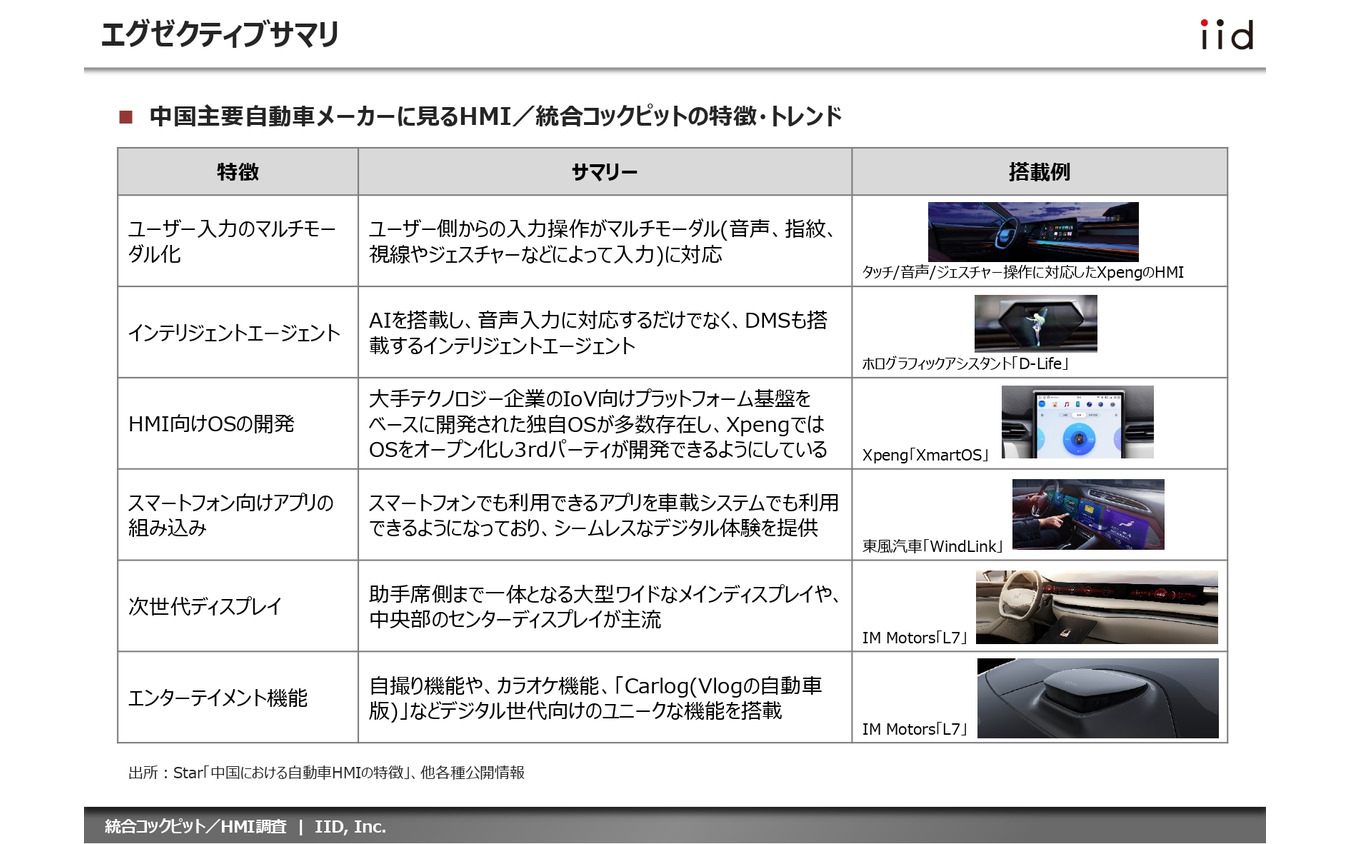Click the XmartOS screen image

[x=1077, y=422]
